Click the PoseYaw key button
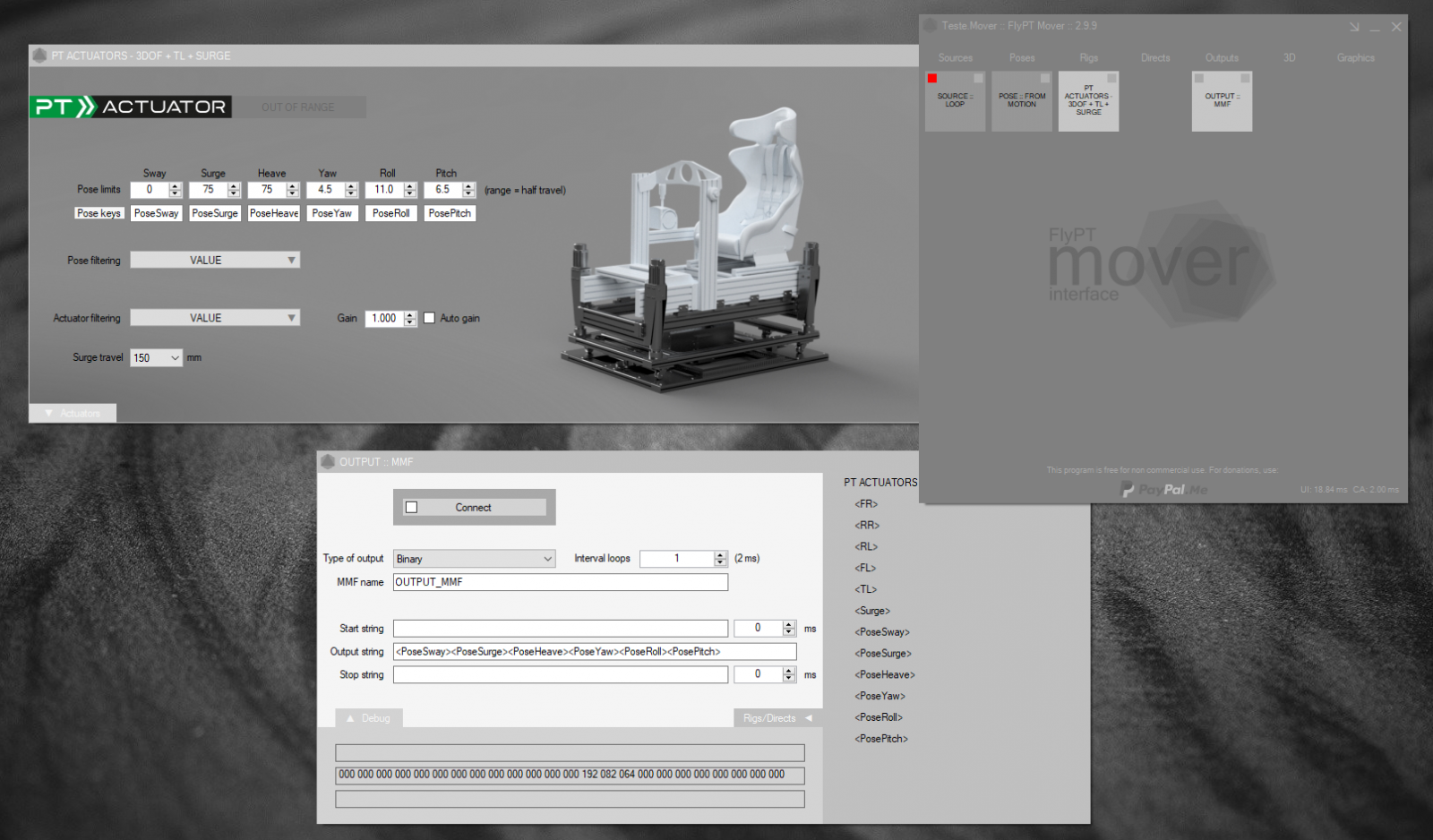The width and height of the screenshot is (1433, 840). 332,213
